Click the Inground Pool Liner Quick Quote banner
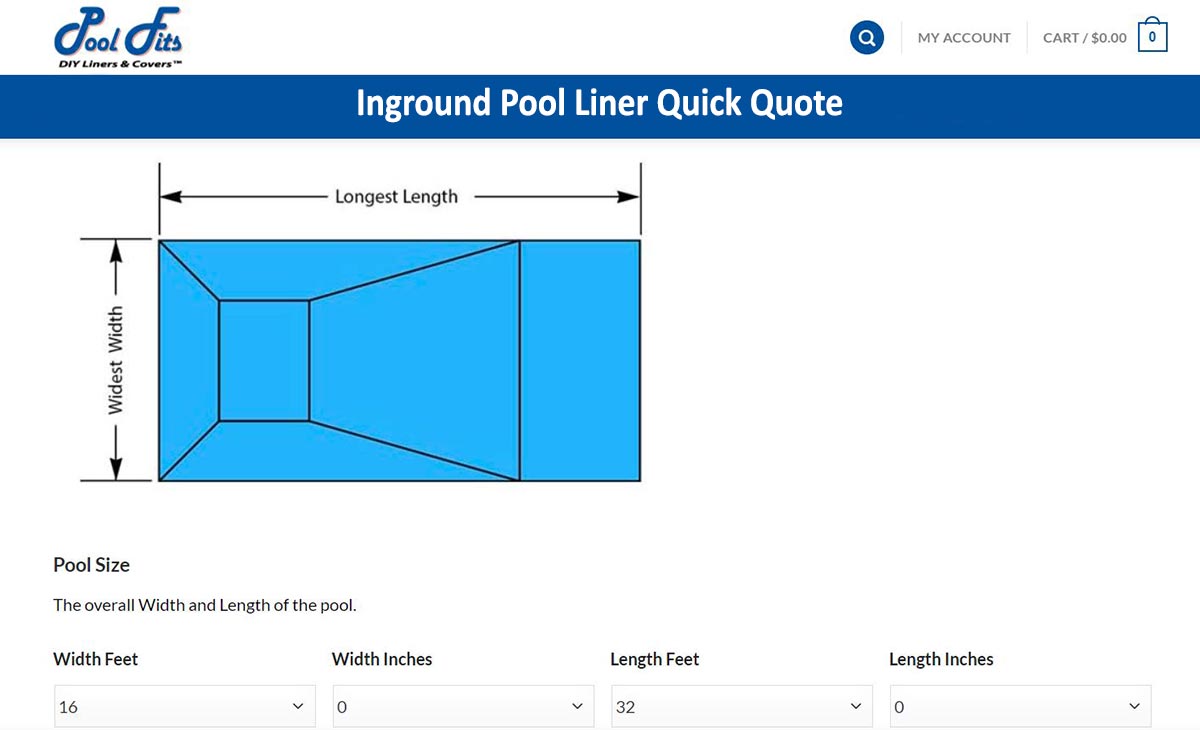The image size is (1200, 730). (600, 104)
